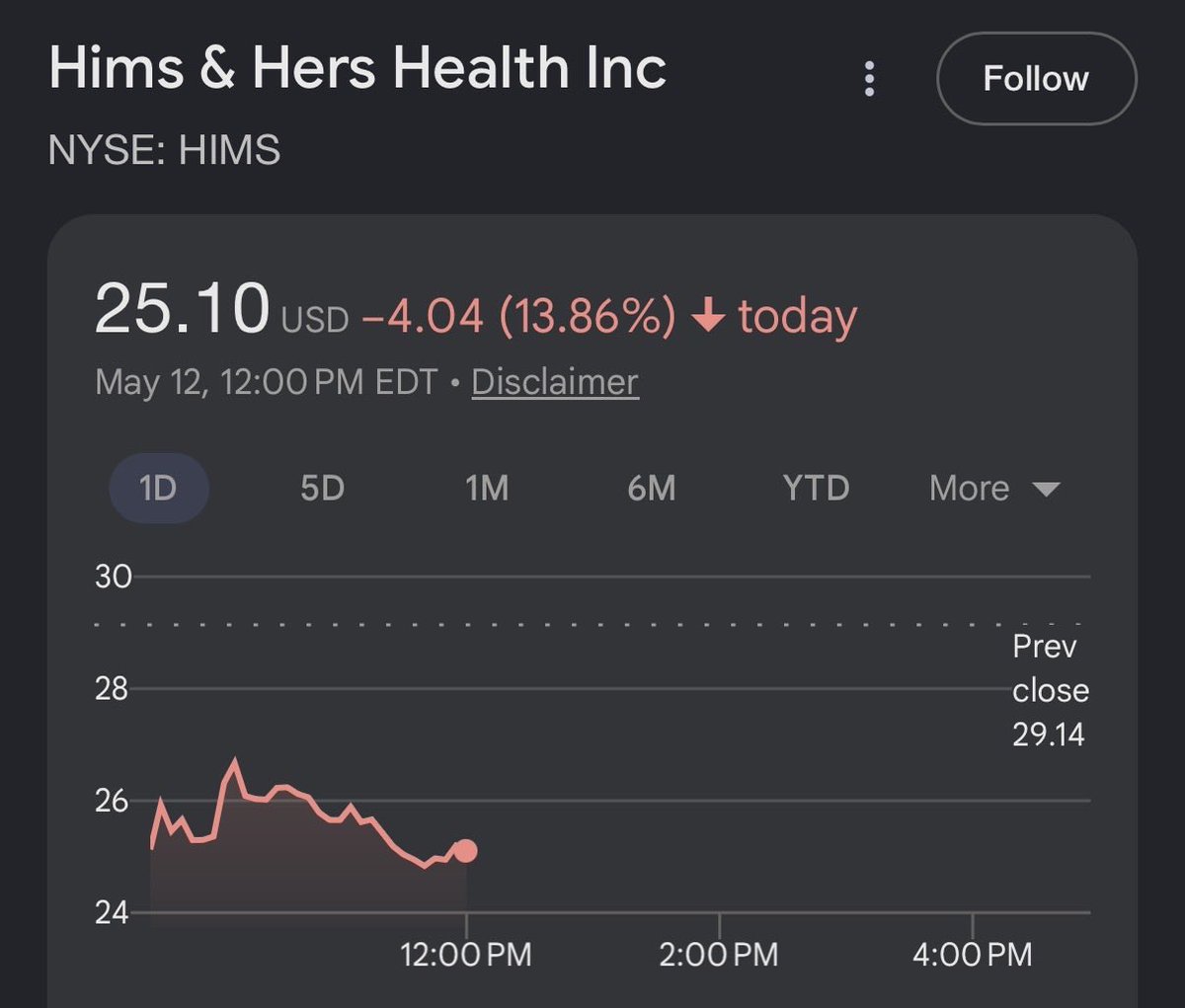The height and width of the screenshot is (1008, 1185).
Task: Open the Disclaimer link
Action: coord(555,382)
